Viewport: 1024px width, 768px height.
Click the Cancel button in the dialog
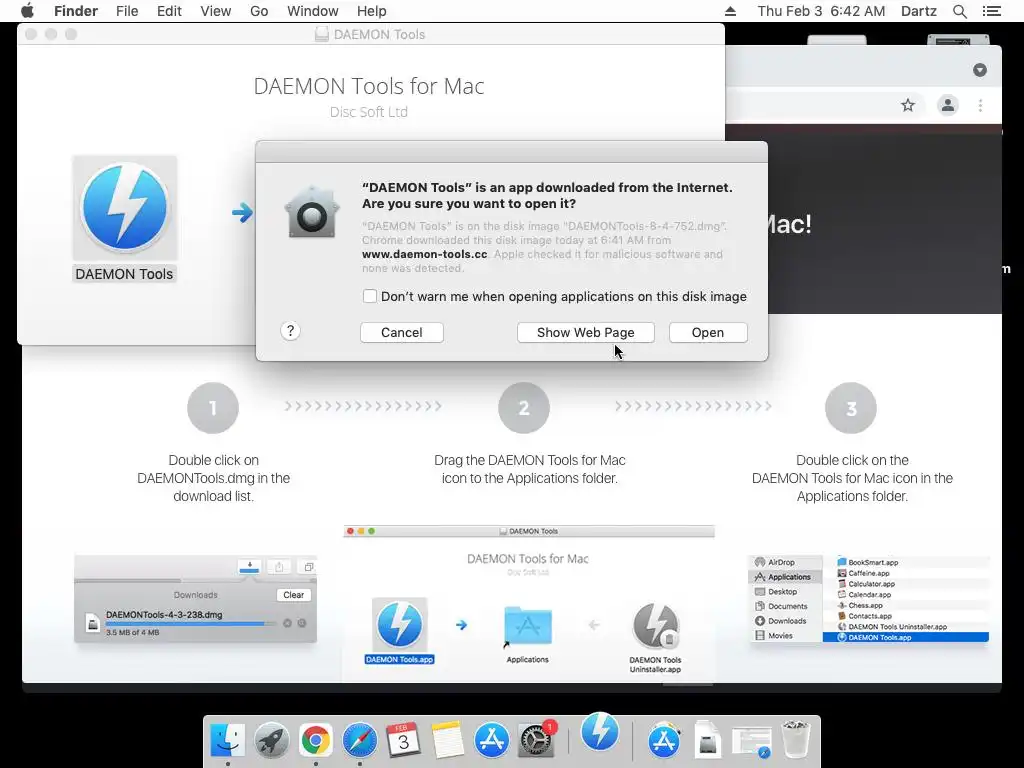click(x=402, y=332)
